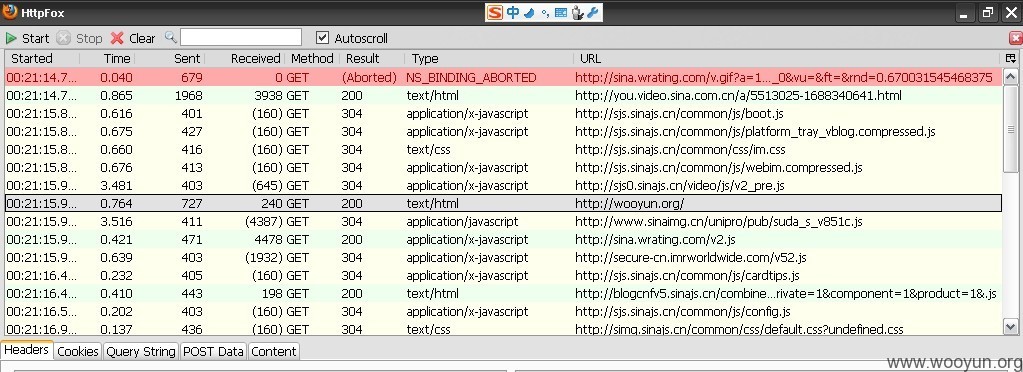Open the POST Data tab

tap(213, 351)
